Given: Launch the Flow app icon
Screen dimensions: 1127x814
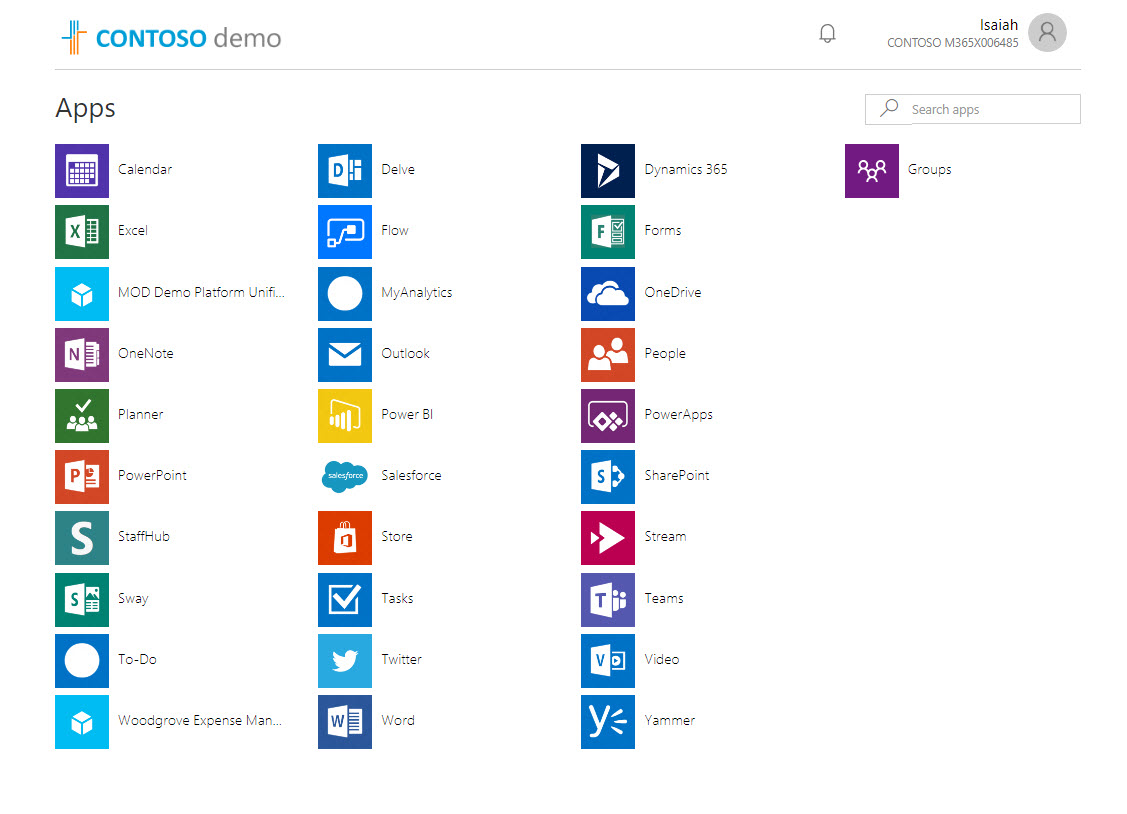Looking at the screenshot, I should click(345, 232).
